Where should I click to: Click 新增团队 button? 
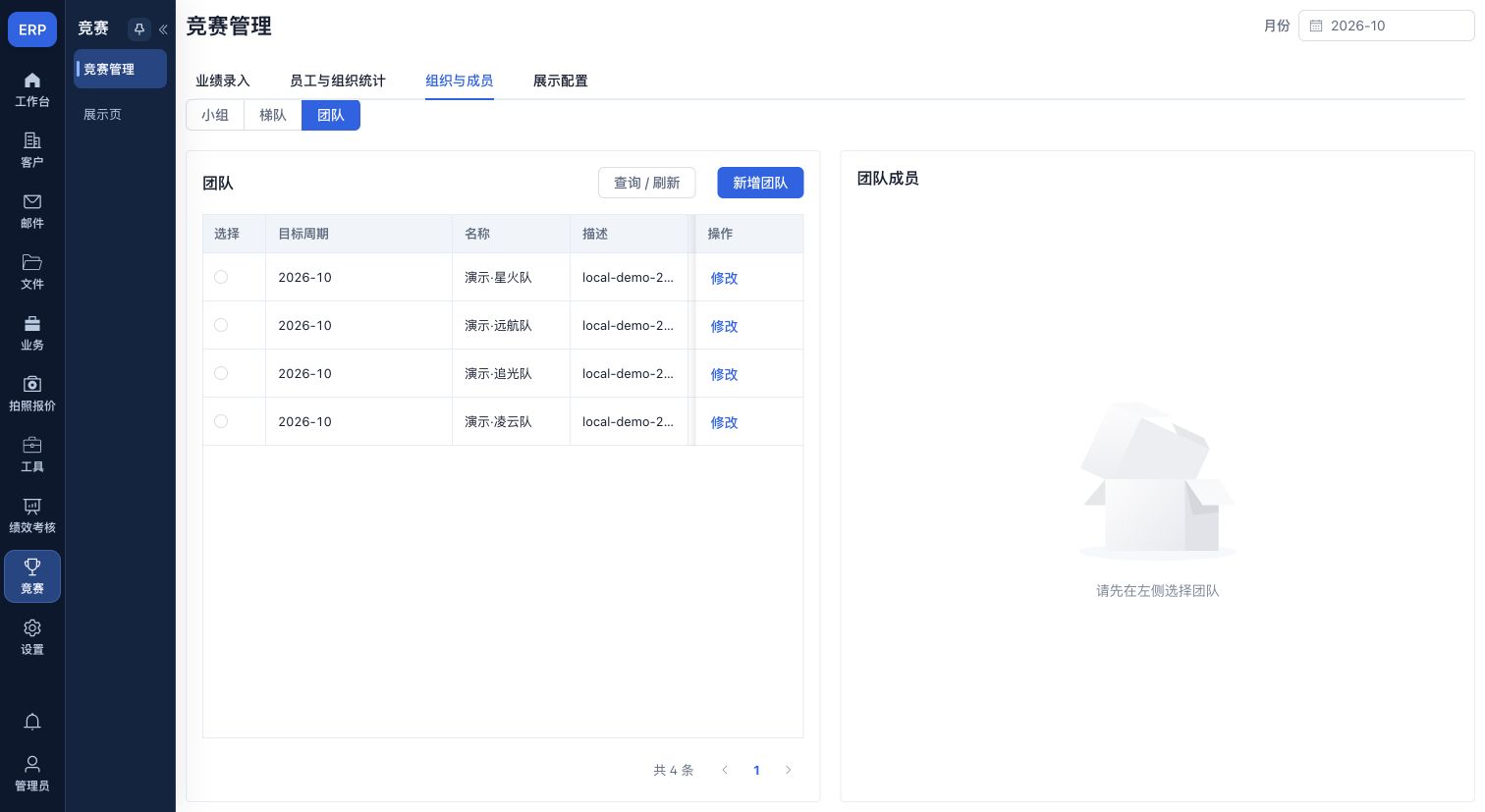pos(760,183)
